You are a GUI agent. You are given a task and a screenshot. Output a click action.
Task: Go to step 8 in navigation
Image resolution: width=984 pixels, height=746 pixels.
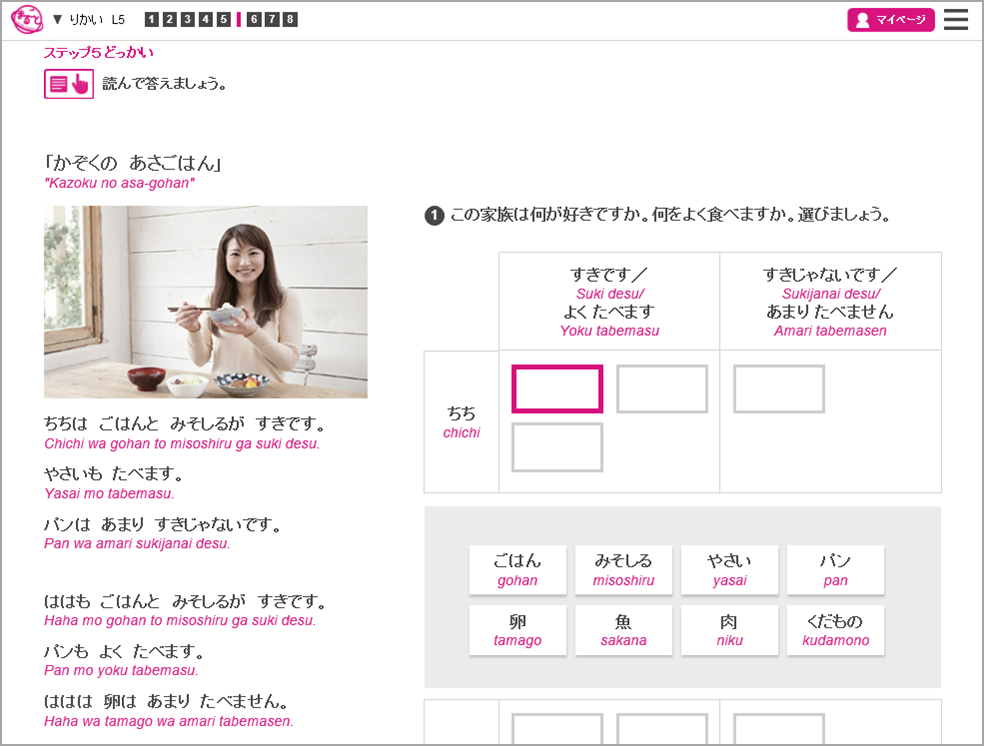click(290, 19)
